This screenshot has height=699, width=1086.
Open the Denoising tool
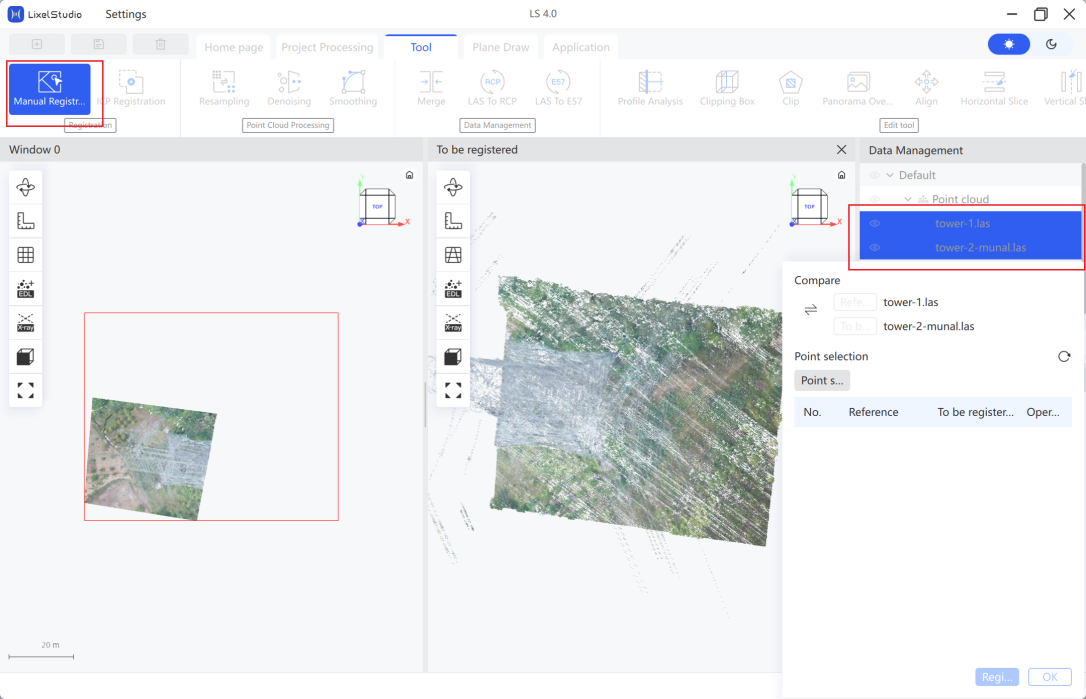pyautogui.click(x=289, y=89)
